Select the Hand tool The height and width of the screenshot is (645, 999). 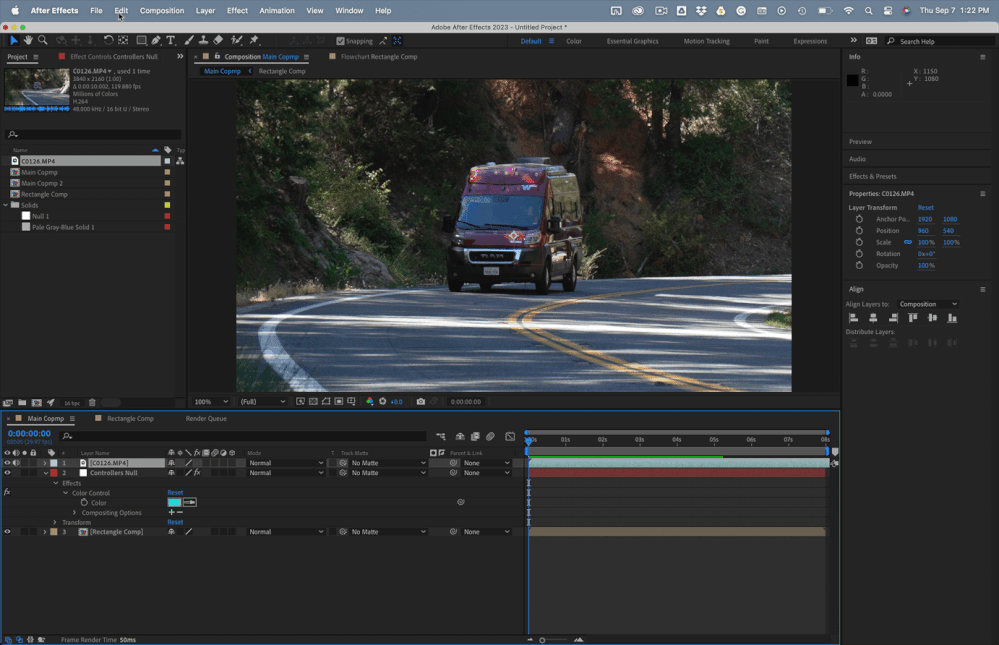click(28, 41)
